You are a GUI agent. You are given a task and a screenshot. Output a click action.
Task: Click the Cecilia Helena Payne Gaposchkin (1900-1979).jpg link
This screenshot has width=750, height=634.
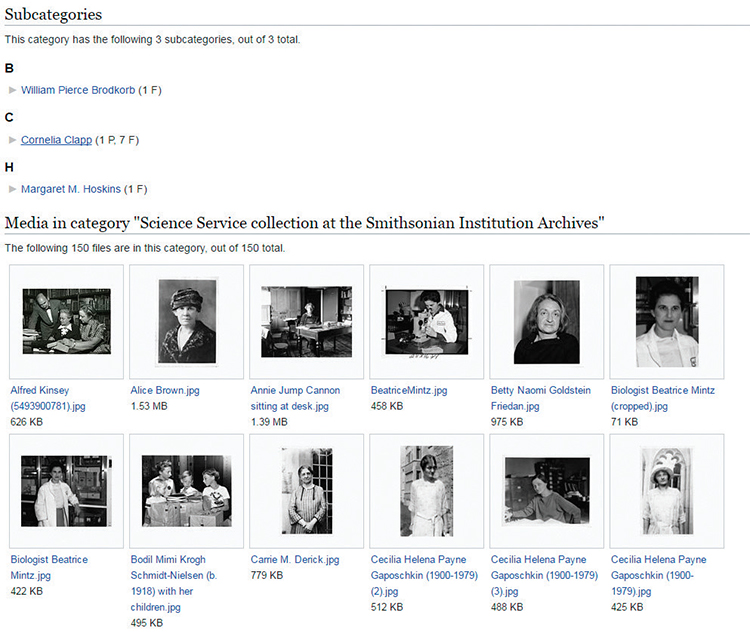[x=659, y=576]
